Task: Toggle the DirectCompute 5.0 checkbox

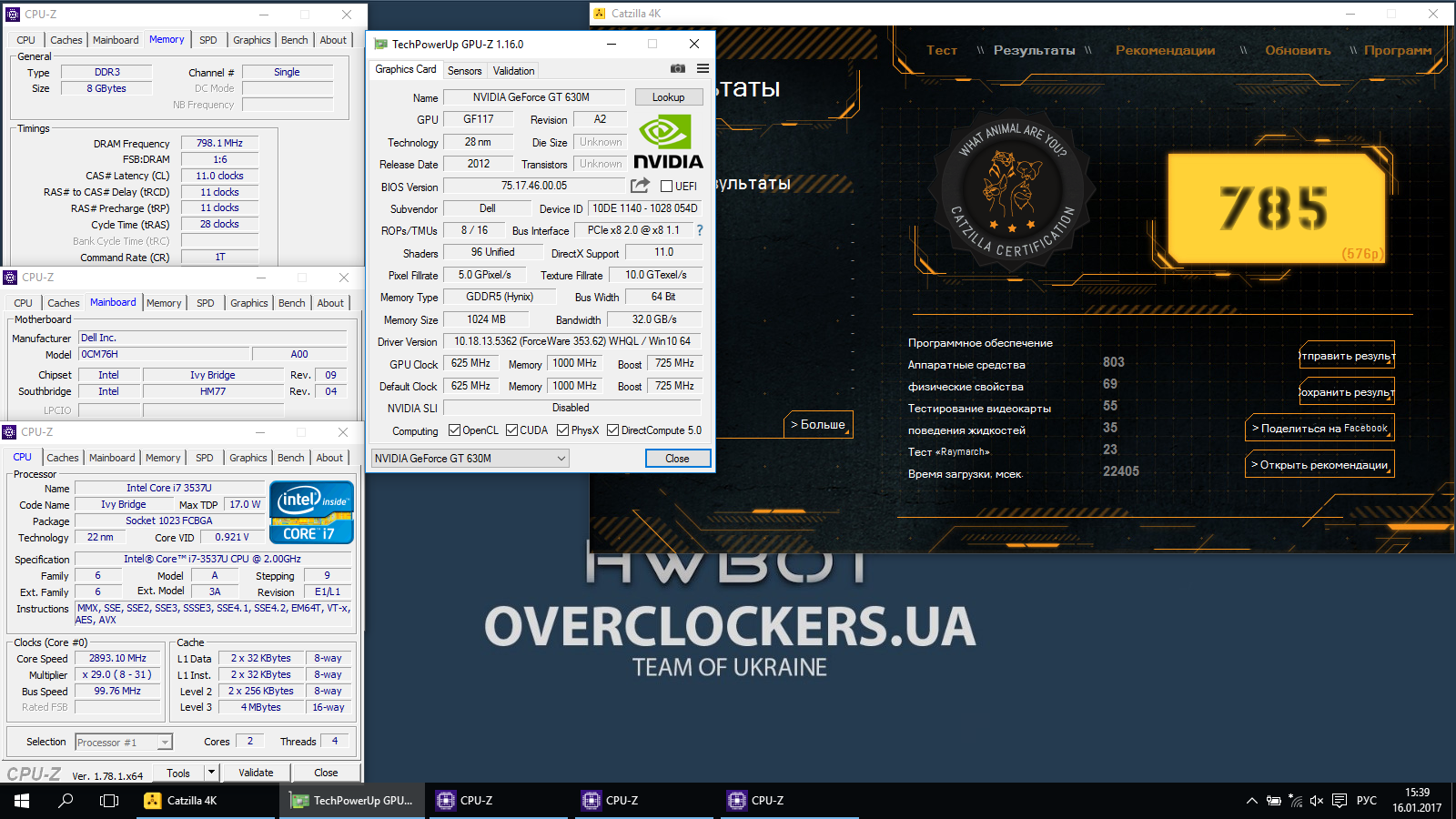Action: pos(613,430)
